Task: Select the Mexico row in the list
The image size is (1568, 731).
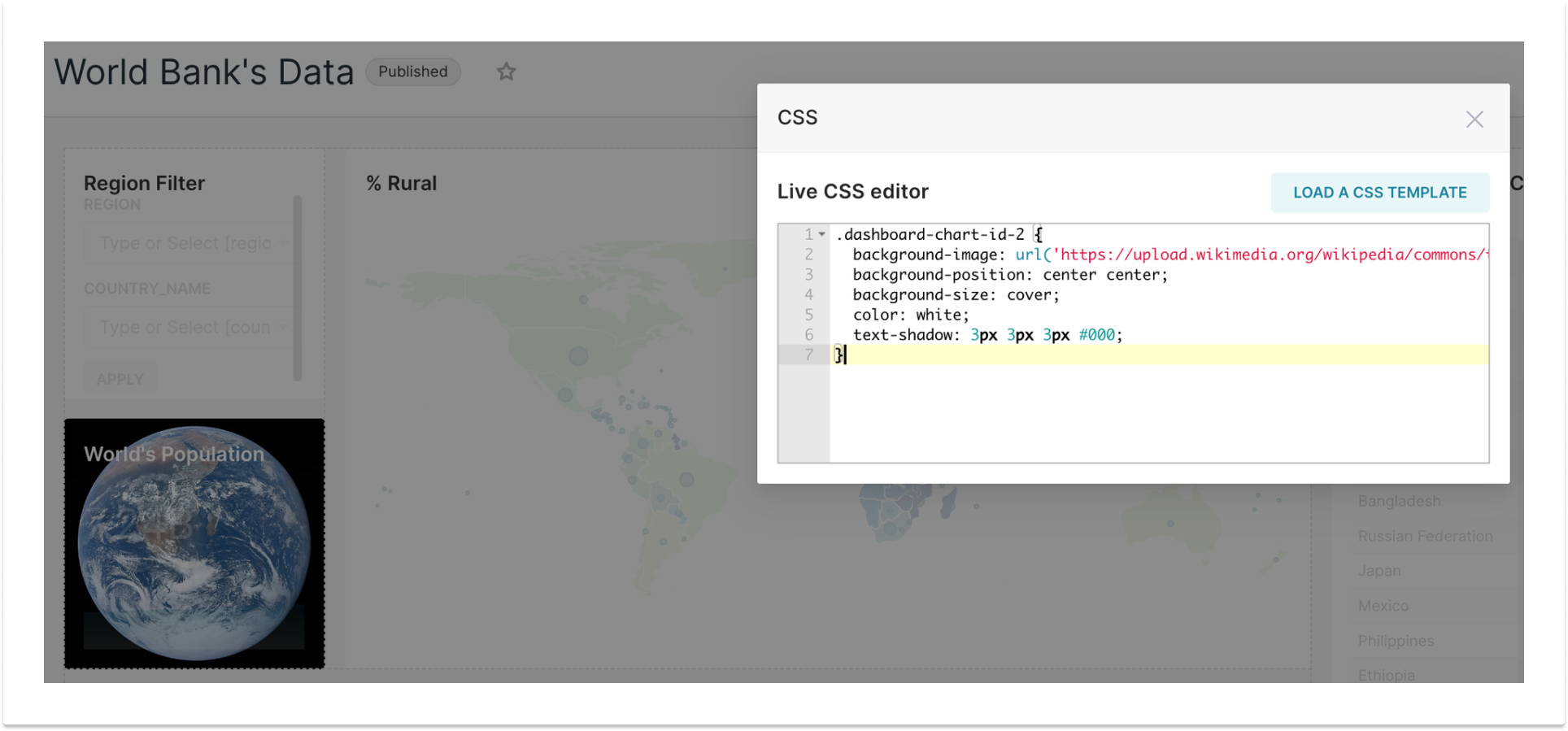Action: pyautogui.click(x=1383, y=606)
